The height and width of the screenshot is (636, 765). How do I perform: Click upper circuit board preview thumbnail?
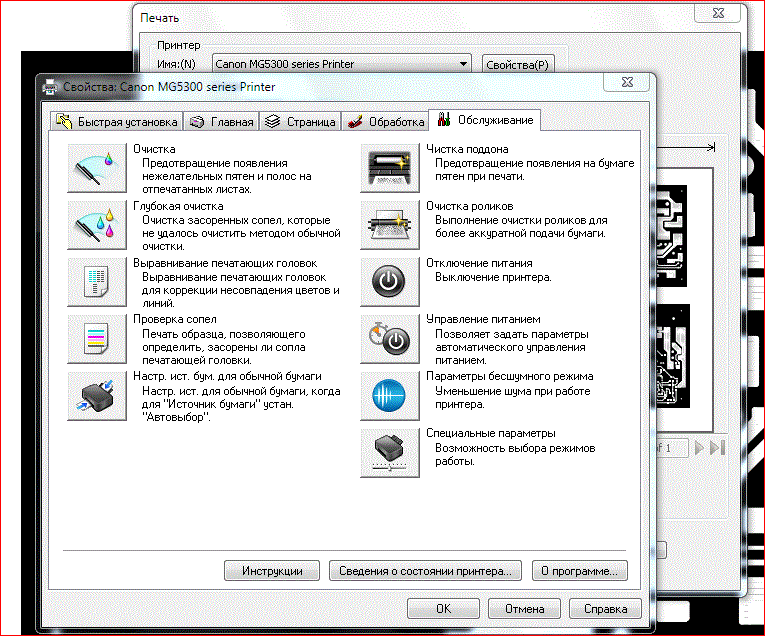click(x=672, y=236)
